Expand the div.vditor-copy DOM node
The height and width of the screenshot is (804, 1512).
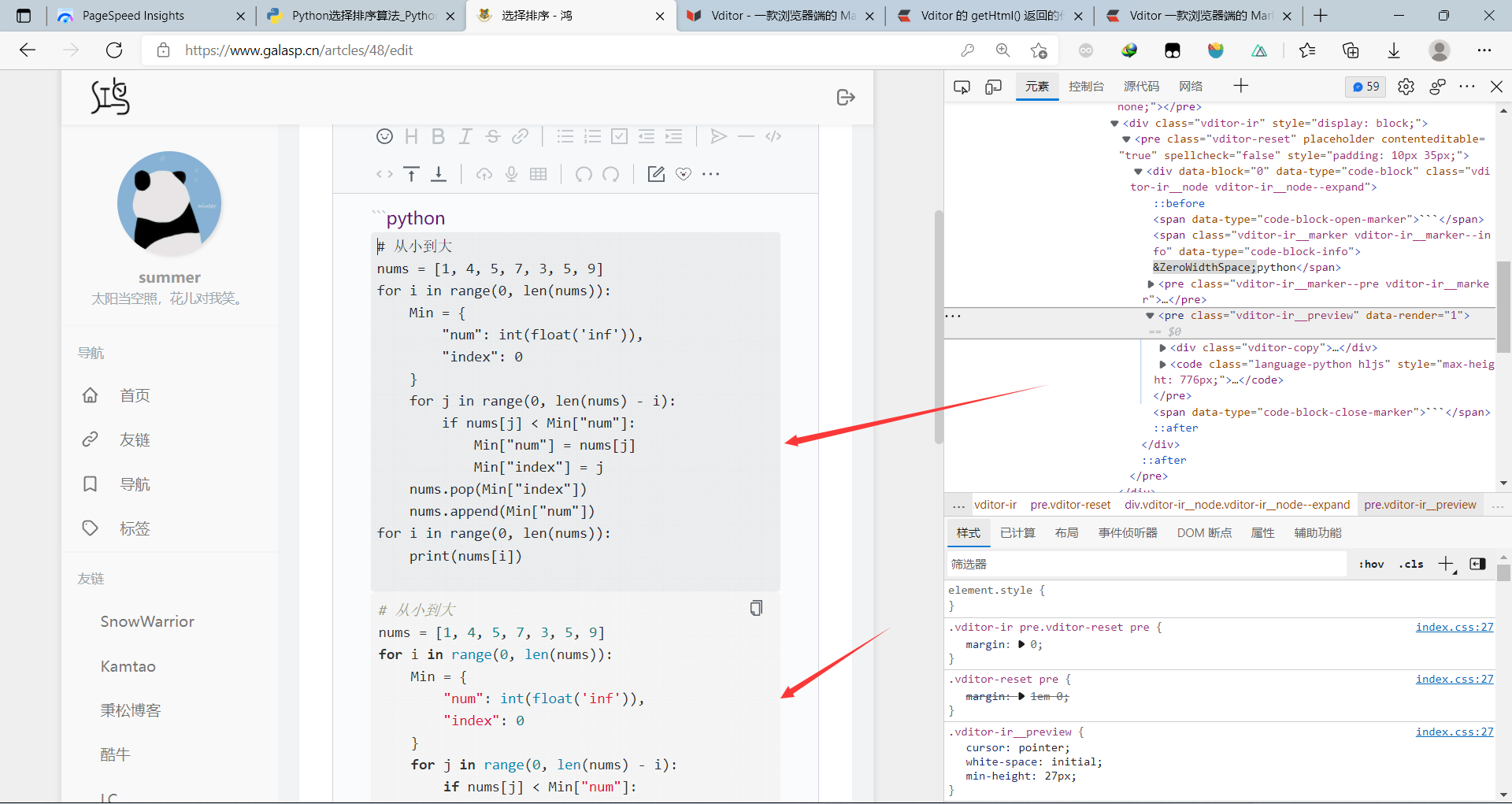tap(1162, 348)
